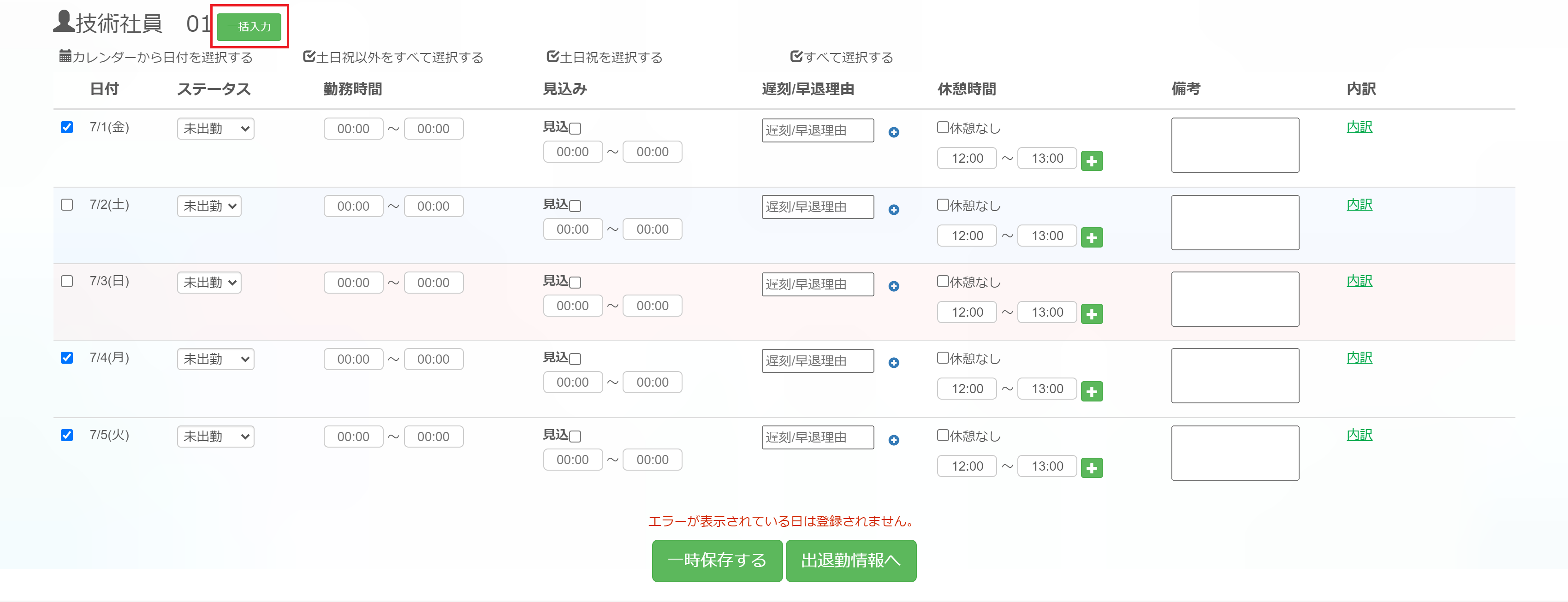
Task: Click green plus icon in 7/5 break row
Action: pyautogui.click(x=1092, y=468)
